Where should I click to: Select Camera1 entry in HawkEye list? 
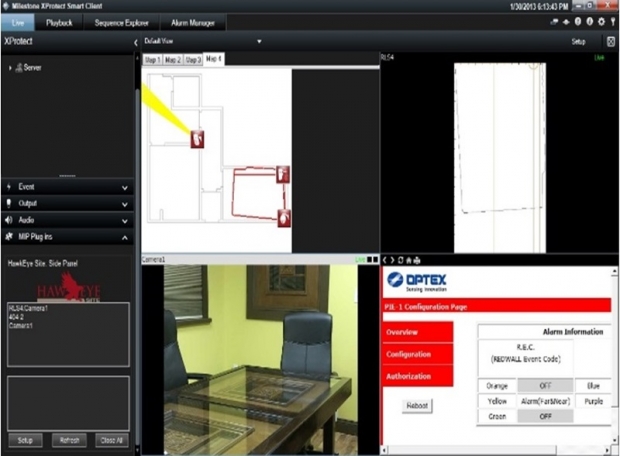(x=21, y=325)
